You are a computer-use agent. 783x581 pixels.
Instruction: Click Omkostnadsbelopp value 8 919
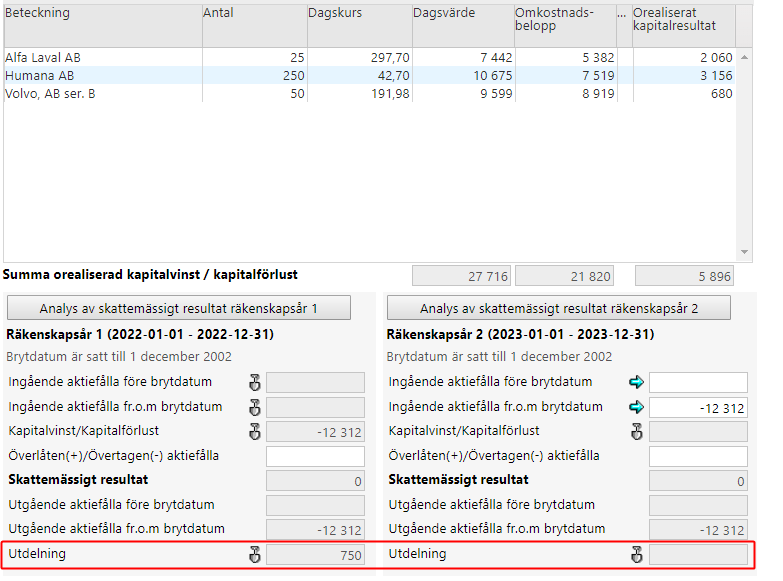coord(598,94)
